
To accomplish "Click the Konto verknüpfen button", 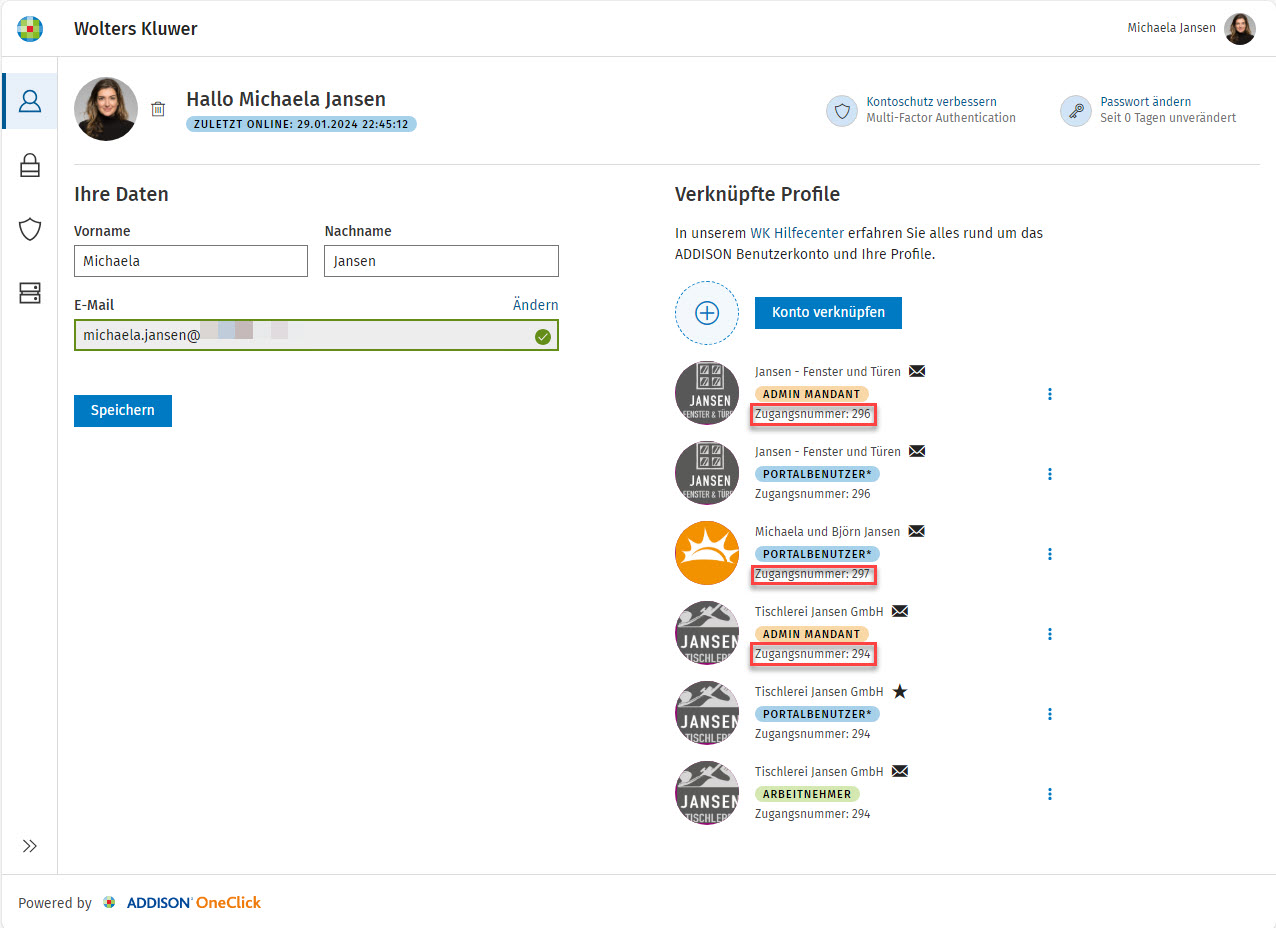I will 828,312.
